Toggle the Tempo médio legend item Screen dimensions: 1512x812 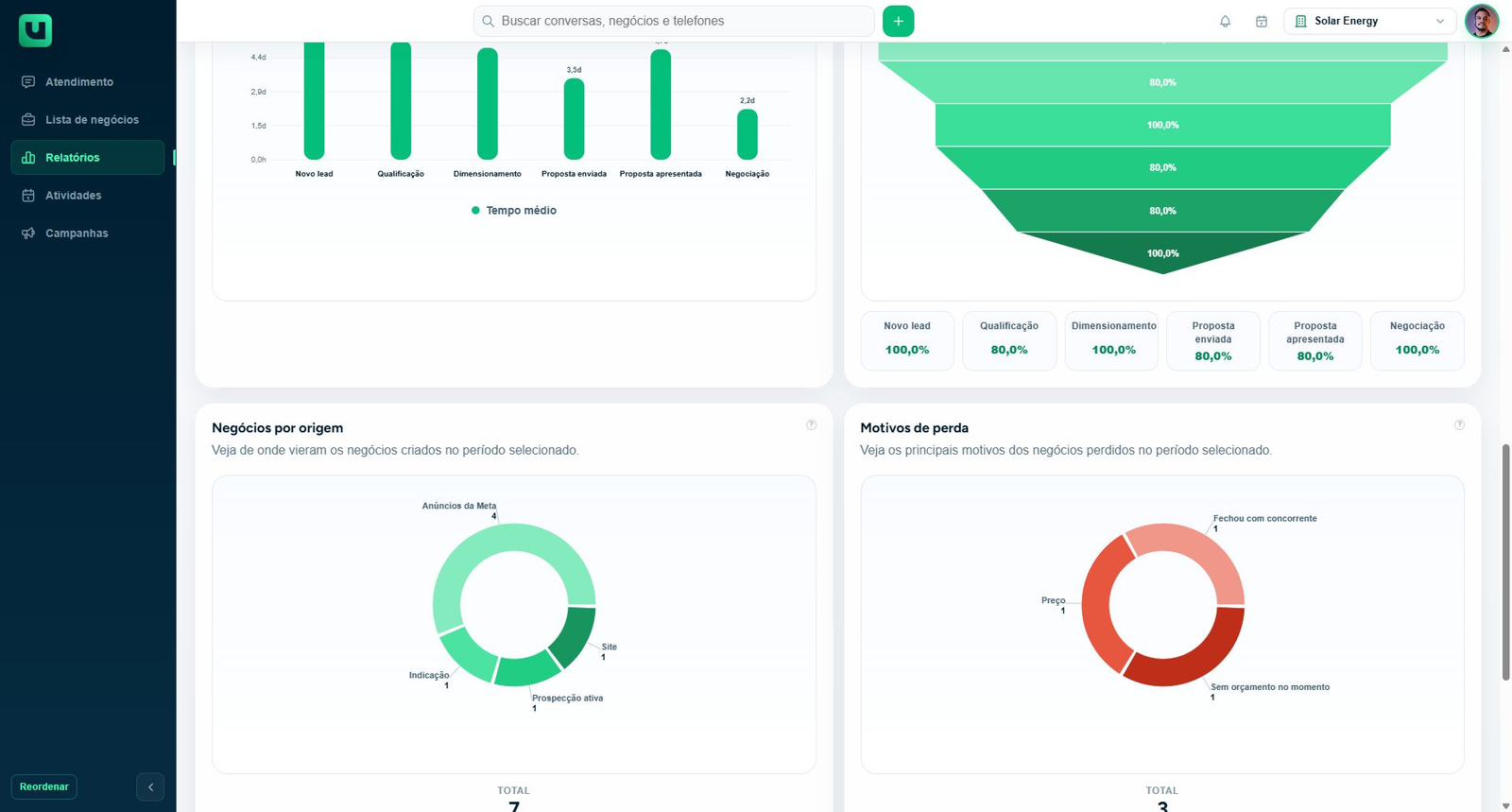point(514,211)
